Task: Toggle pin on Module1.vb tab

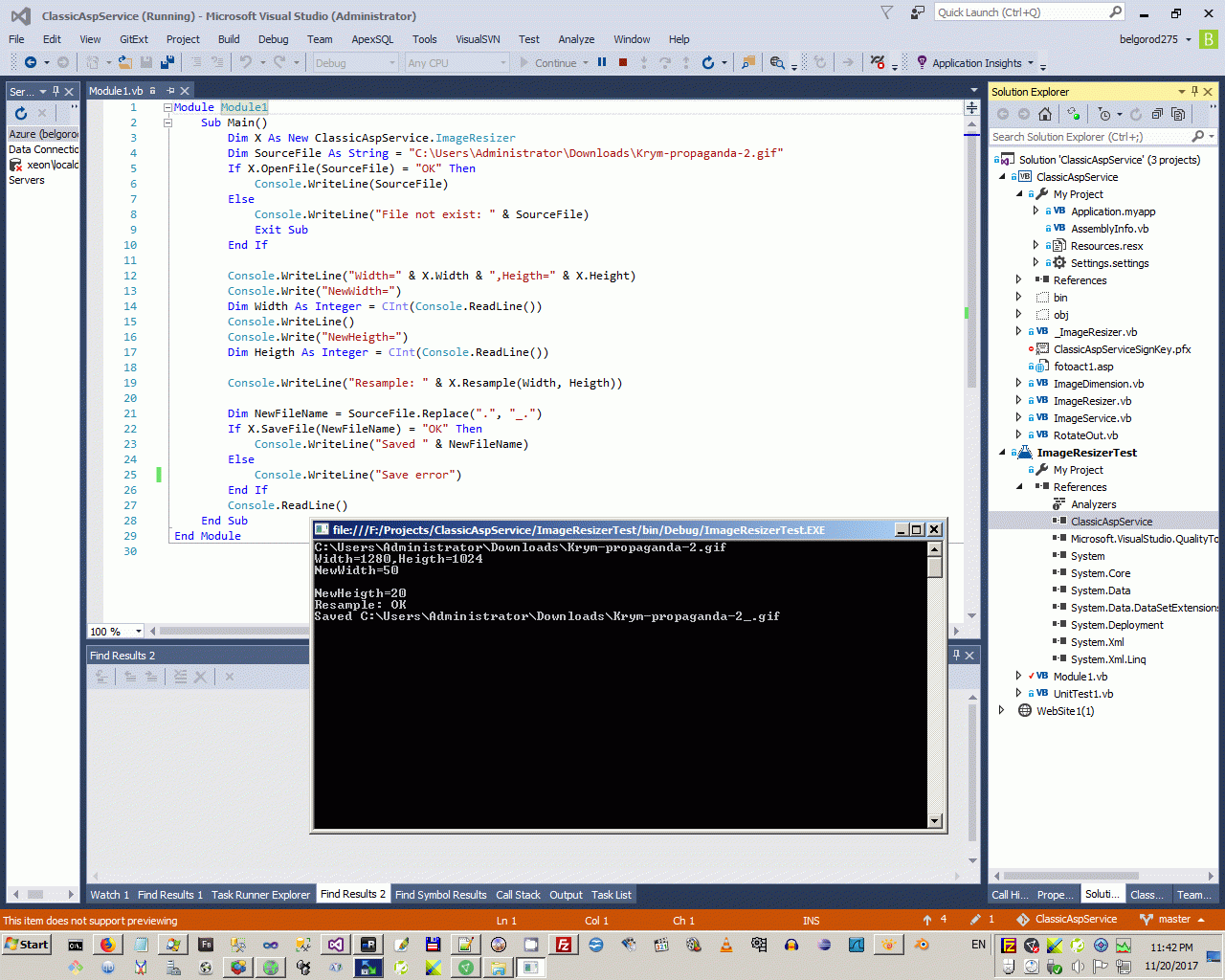Action: (x=170, y=91)
